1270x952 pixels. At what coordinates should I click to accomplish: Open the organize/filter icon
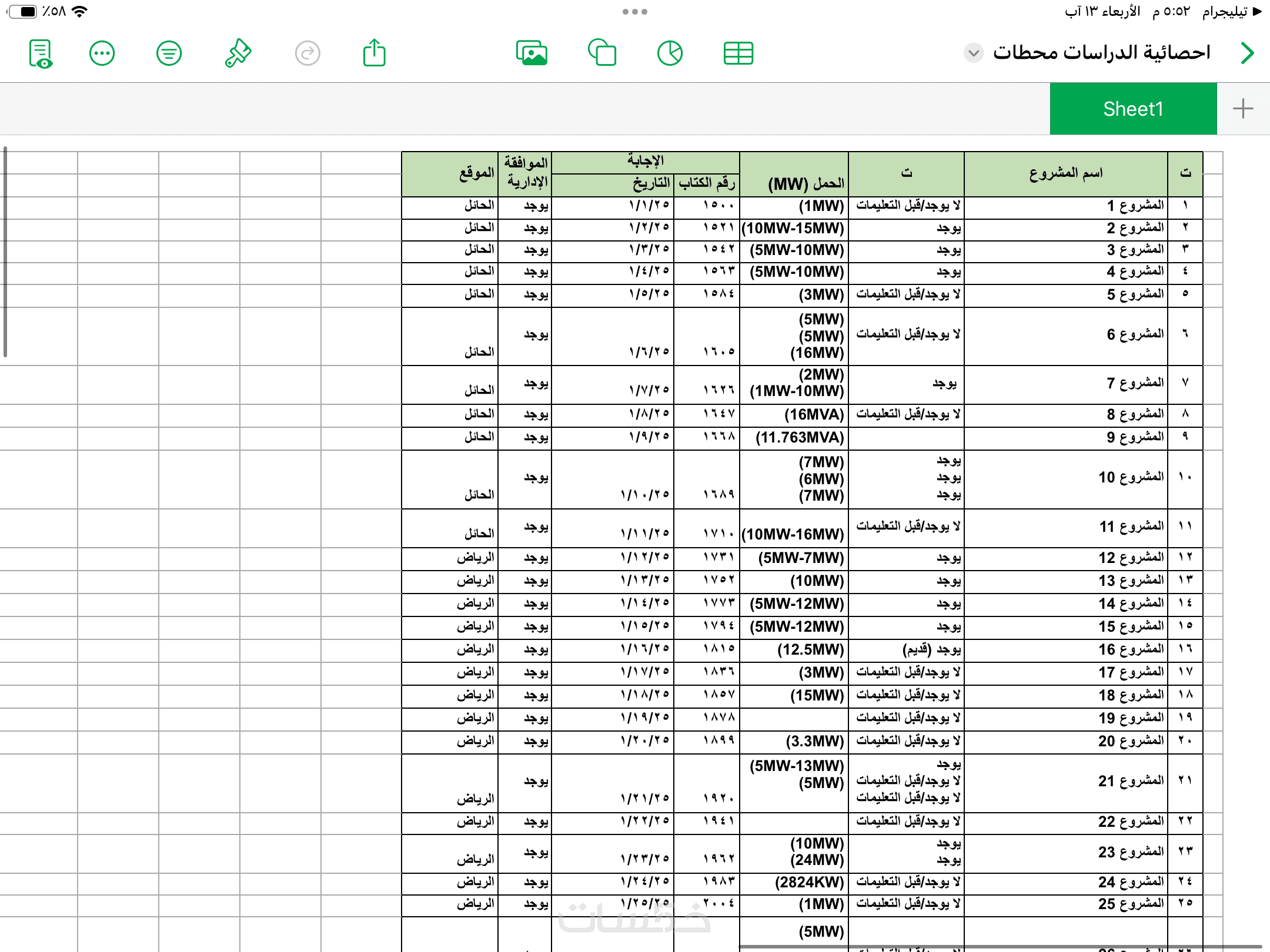(169, 53)
